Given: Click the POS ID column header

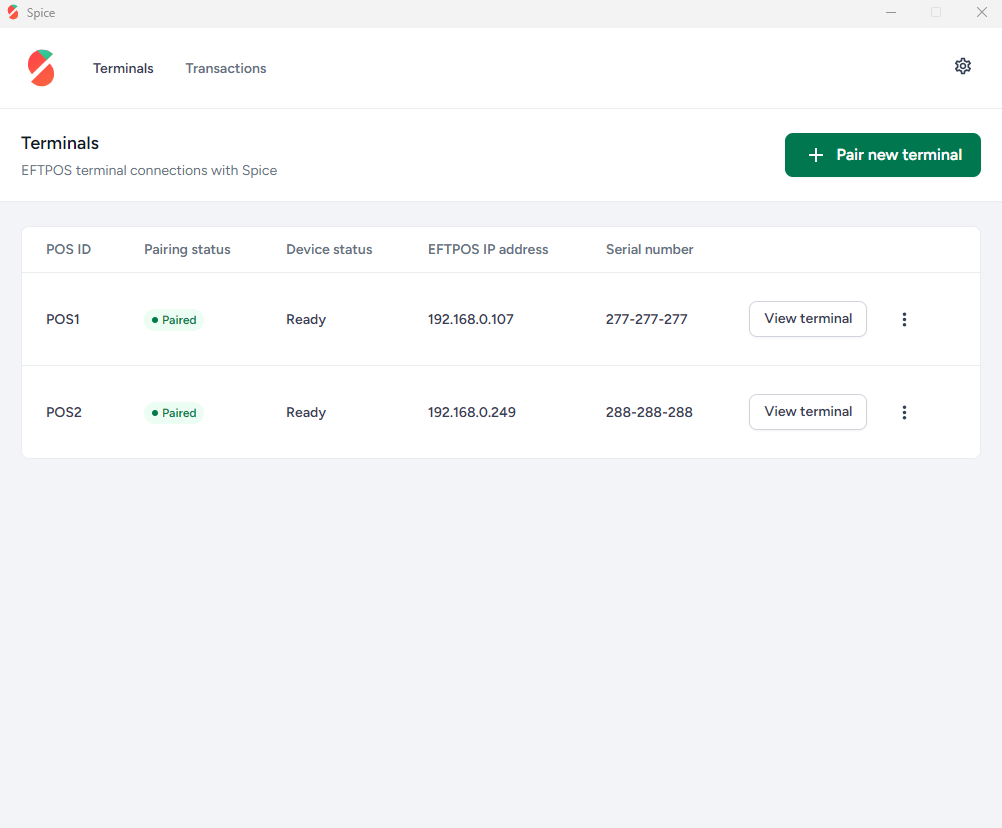Looking at the screenshot, I should (x=68, y=249).
